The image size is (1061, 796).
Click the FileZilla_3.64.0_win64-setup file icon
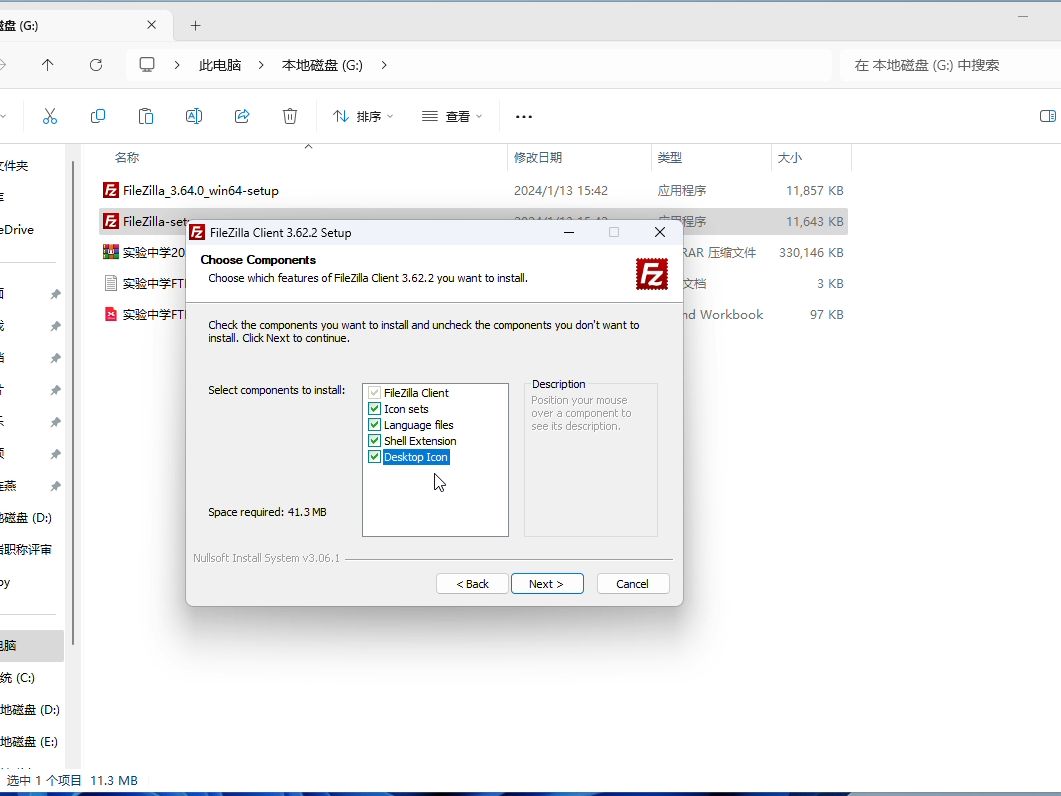click(111, 190)
